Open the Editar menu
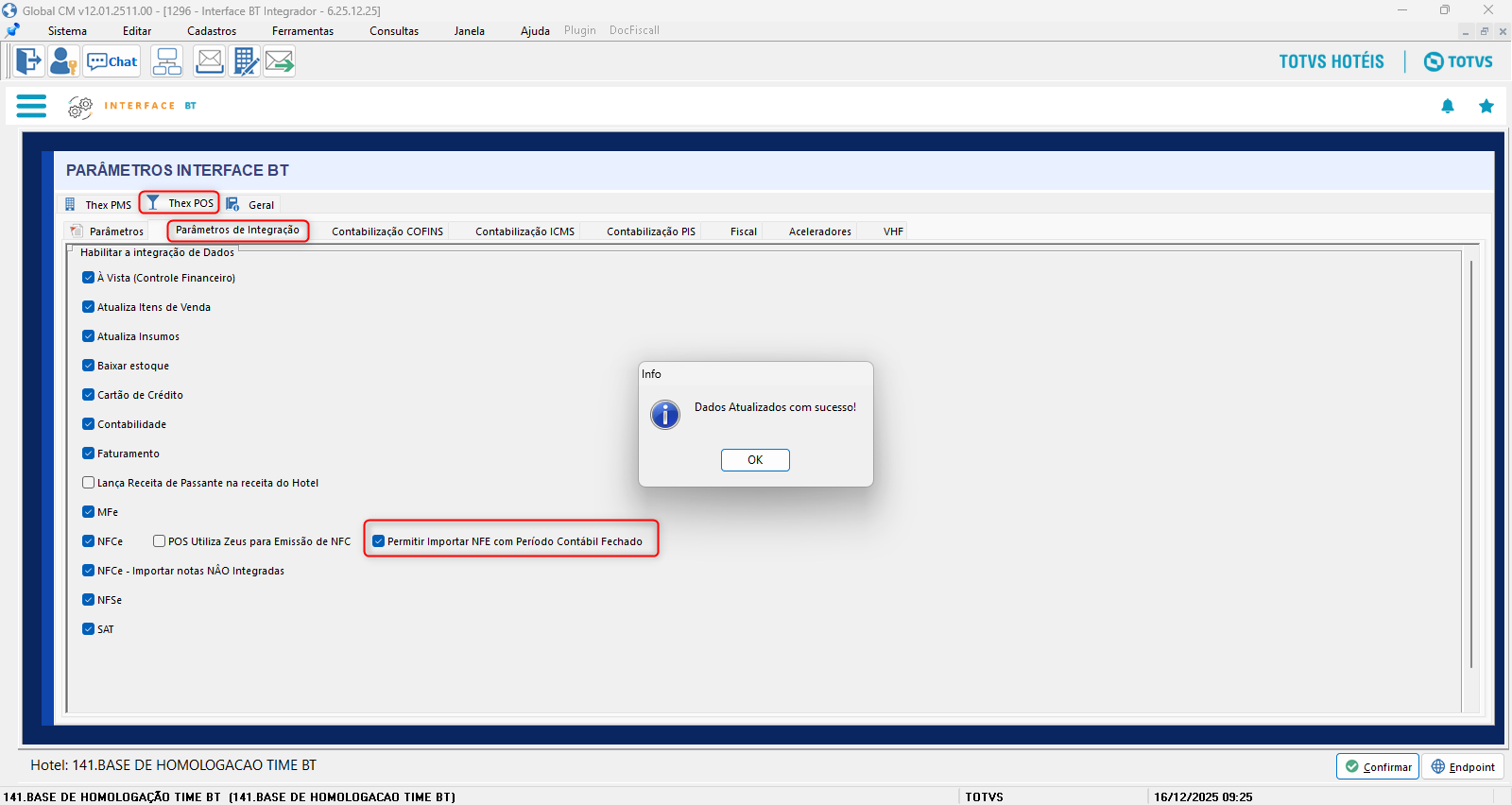 tap(137, 31)
